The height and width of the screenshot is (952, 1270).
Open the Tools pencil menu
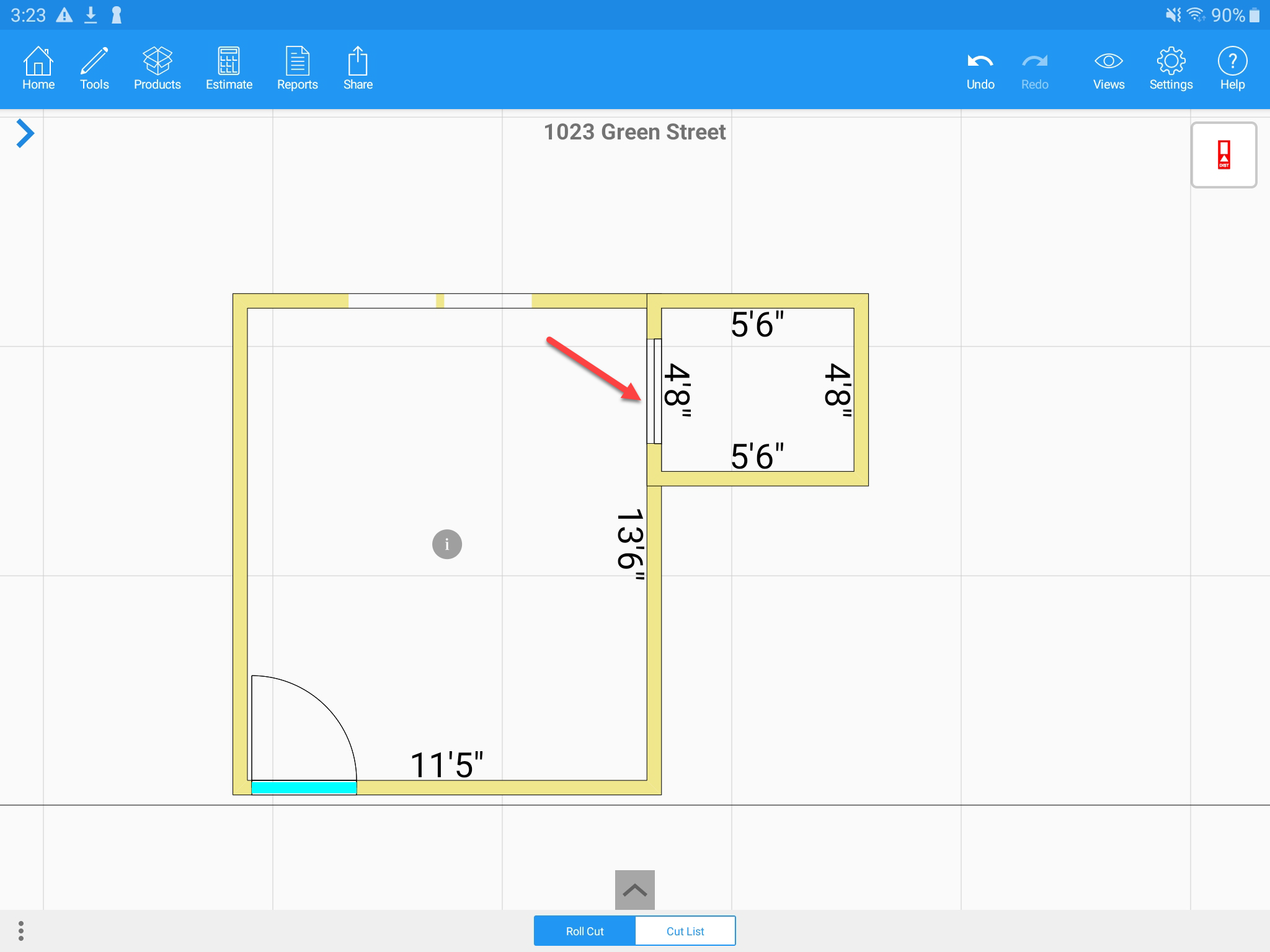[x=94, y=69]
